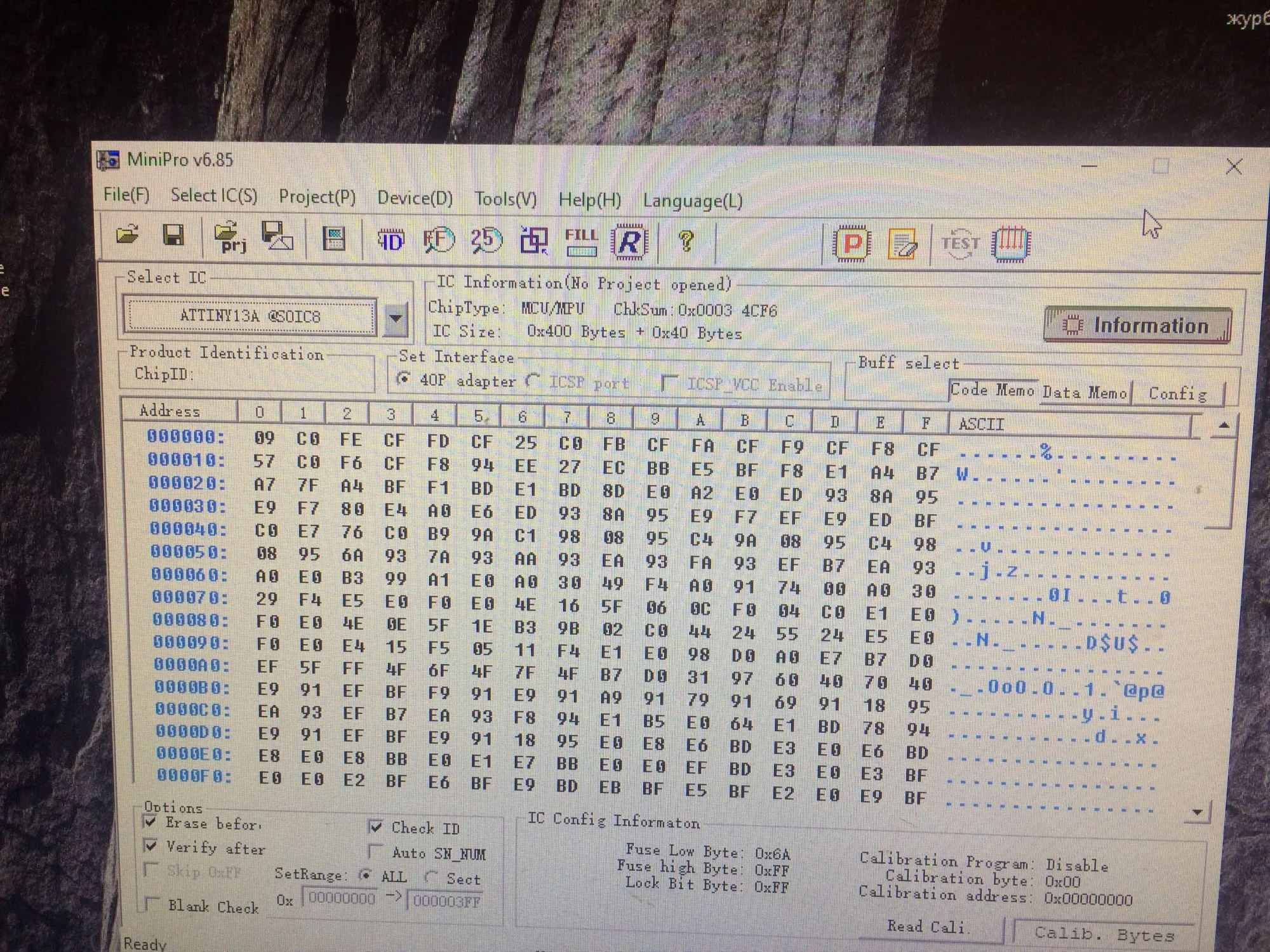The image size is (1270, 952).
Task: Click the Program chip P icon
Action: click(852, 244)
